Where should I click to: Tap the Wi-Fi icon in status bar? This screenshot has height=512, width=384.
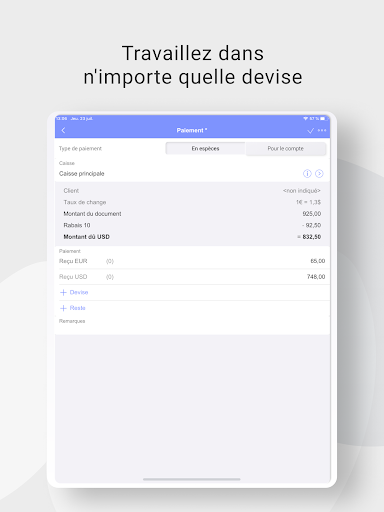[306, 119]
